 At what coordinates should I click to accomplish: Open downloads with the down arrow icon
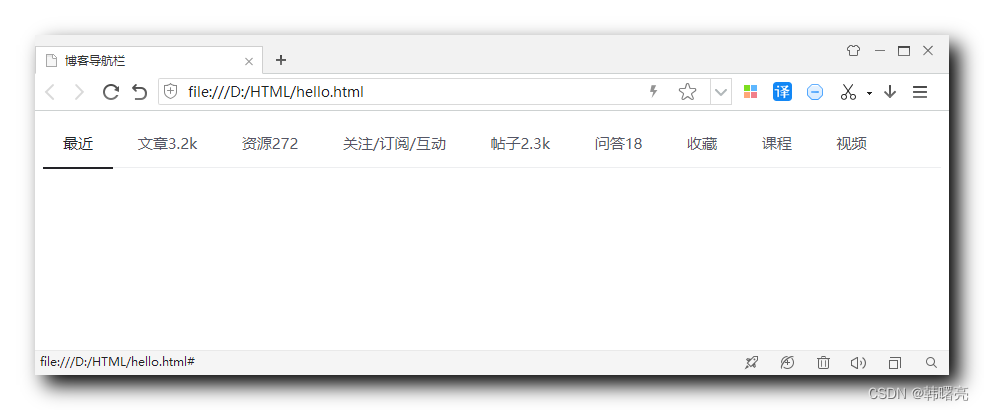click(x=889, y=92)
